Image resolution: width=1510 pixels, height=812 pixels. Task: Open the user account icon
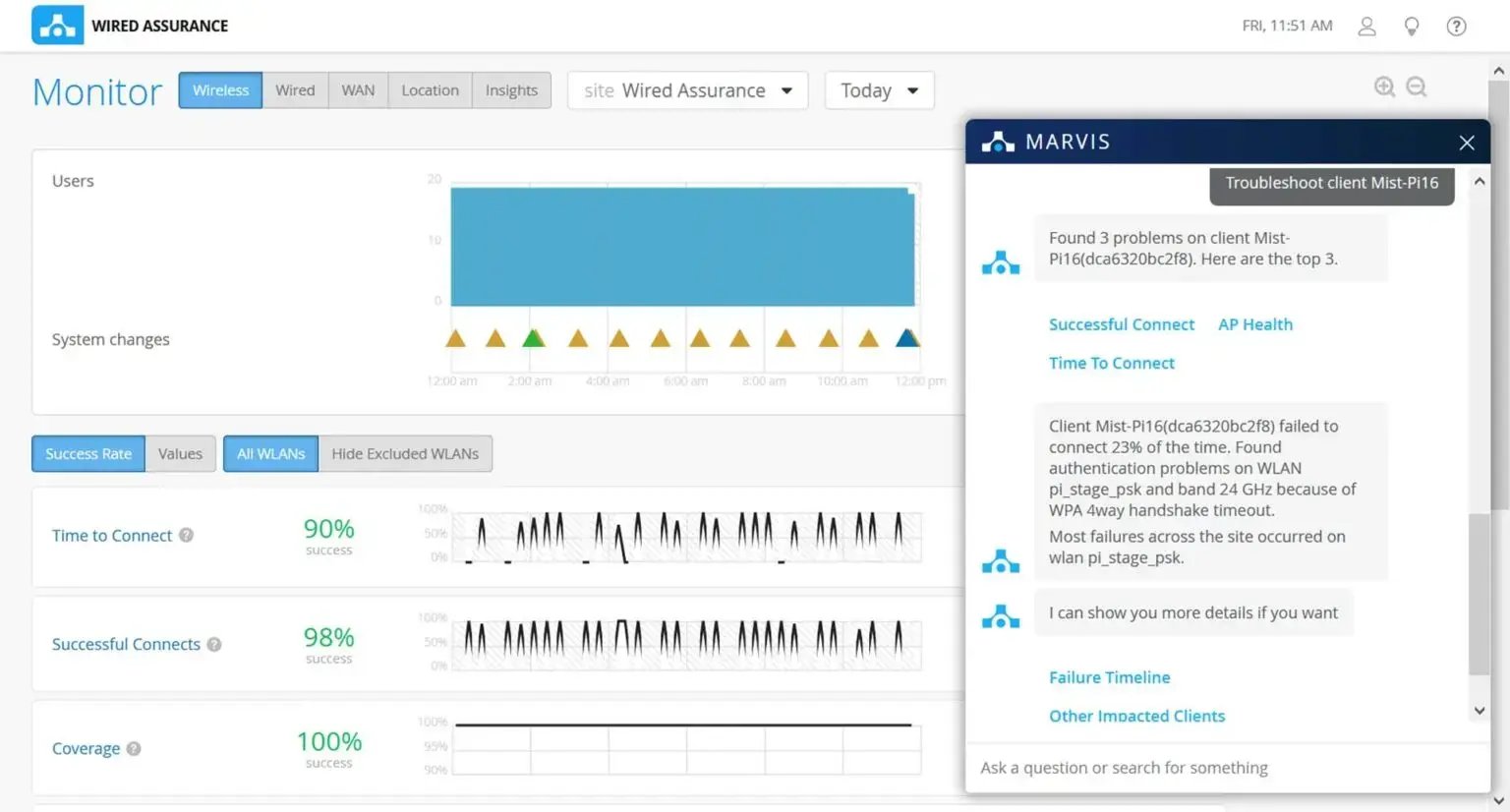1366,27
